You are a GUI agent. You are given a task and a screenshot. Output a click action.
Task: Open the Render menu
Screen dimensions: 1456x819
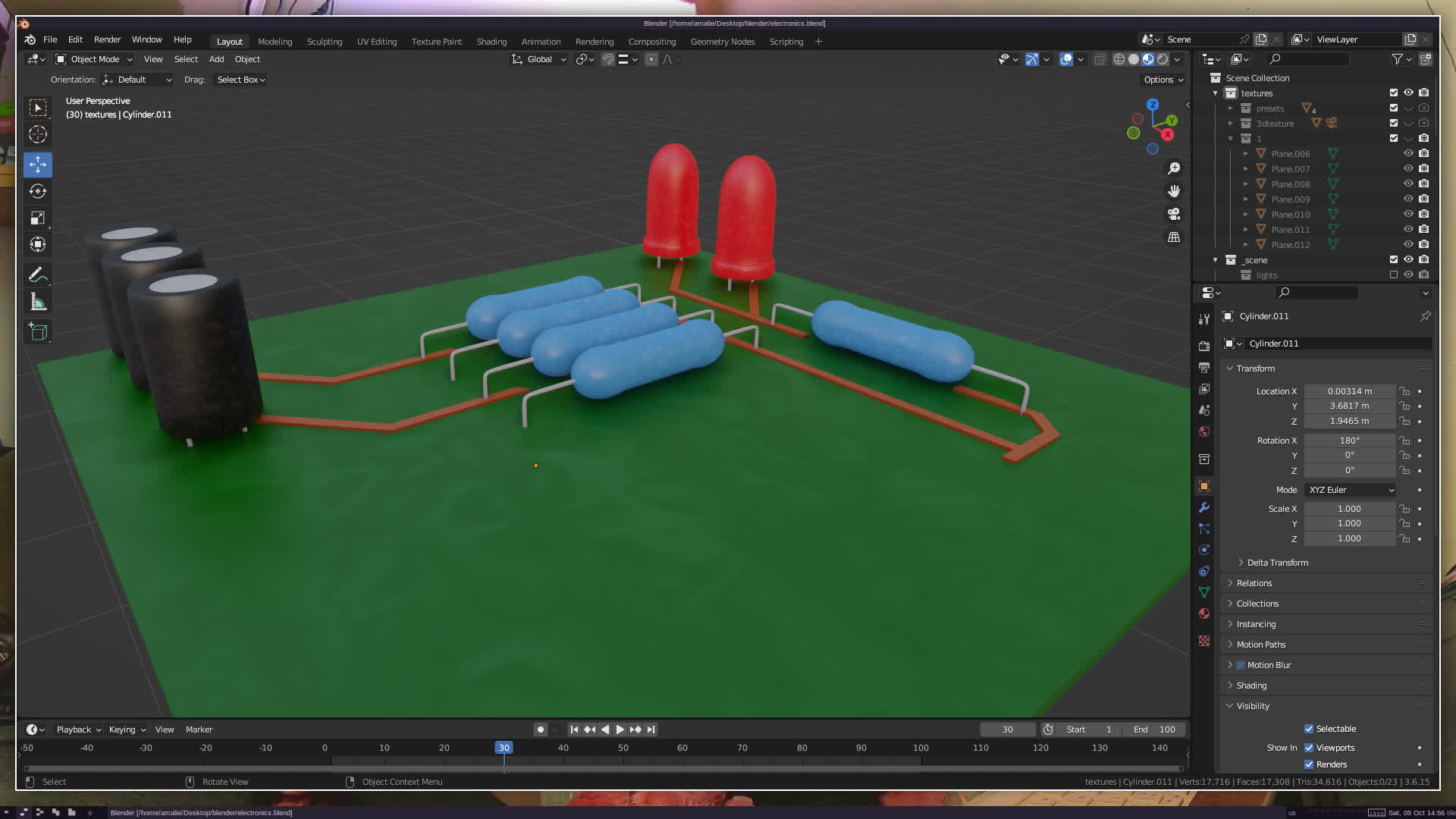click(107, 39)
